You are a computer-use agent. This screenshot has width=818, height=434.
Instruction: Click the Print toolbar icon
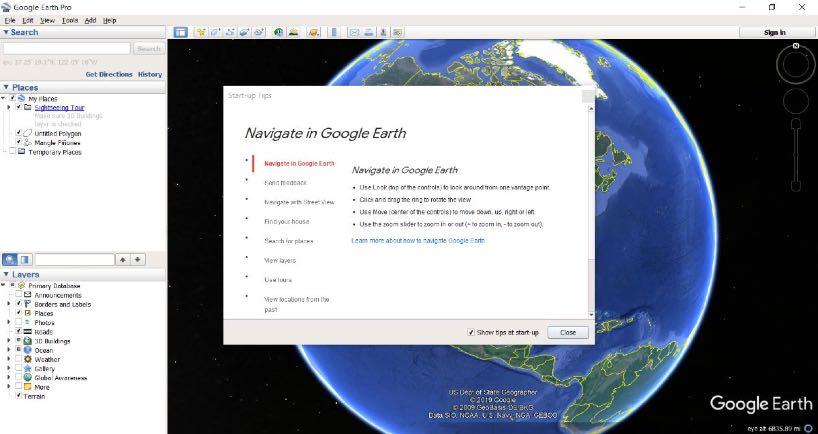pos(369,32)
